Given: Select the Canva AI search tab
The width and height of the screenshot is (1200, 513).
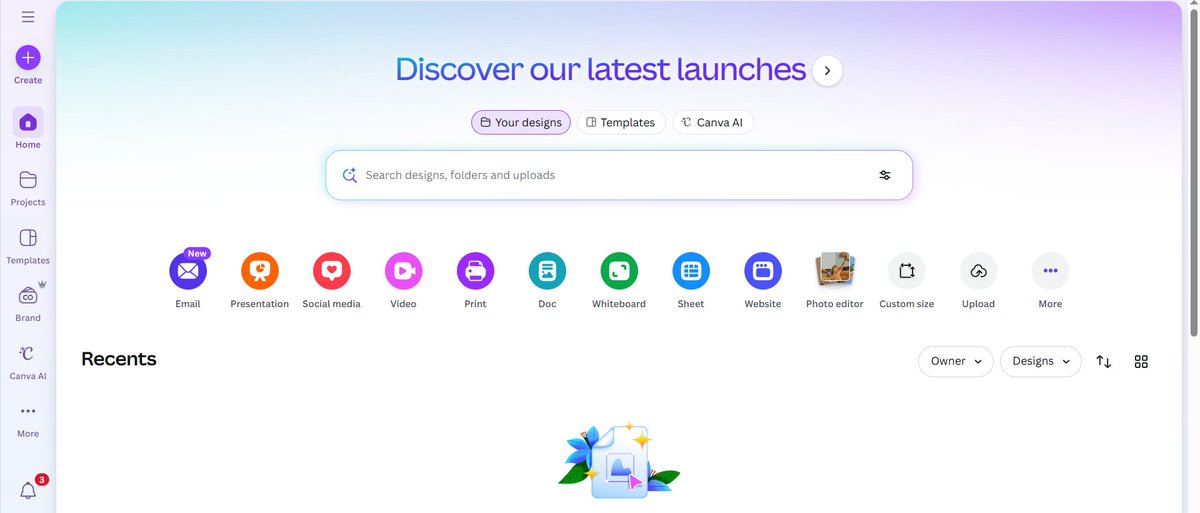Looking at the screenshot, I should pyautogui.click(x=713, y=122).
